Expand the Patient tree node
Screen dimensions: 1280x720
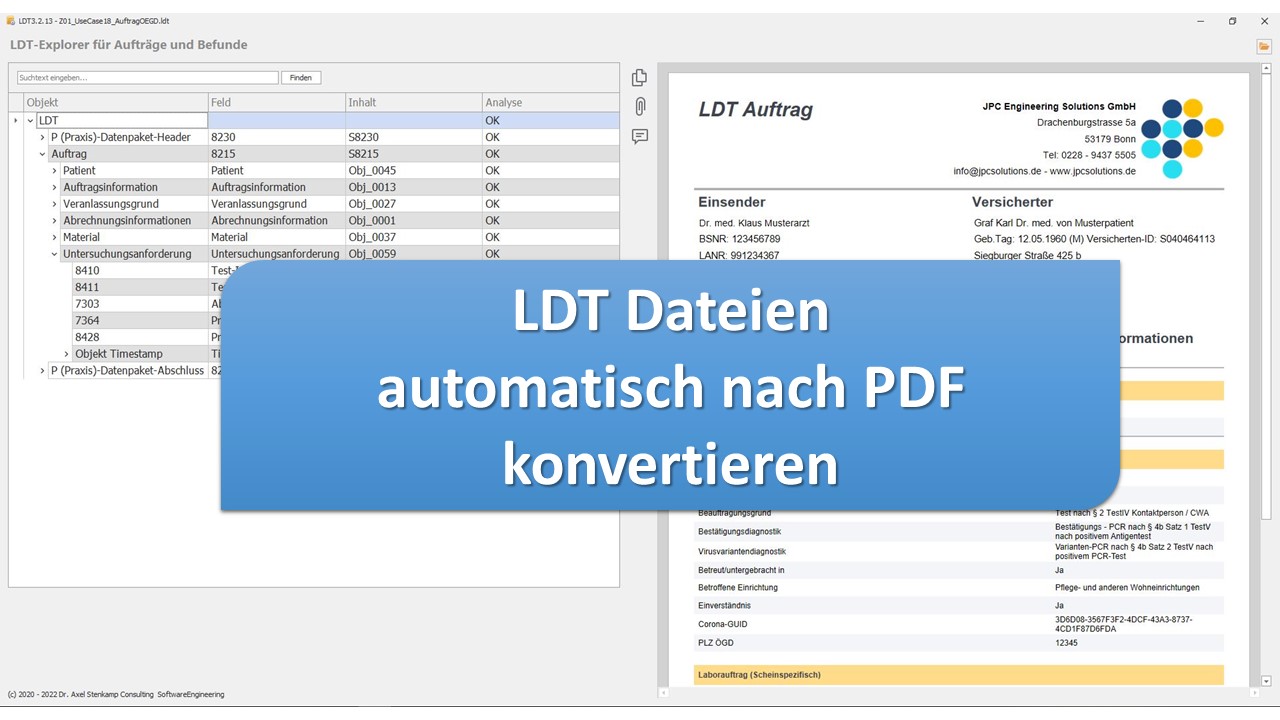[55, 171]
